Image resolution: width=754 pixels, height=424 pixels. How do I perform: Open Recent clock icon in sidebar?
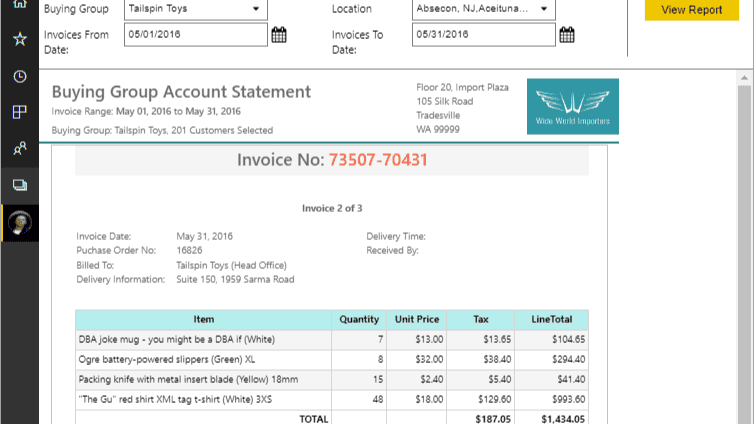point(19,76)
